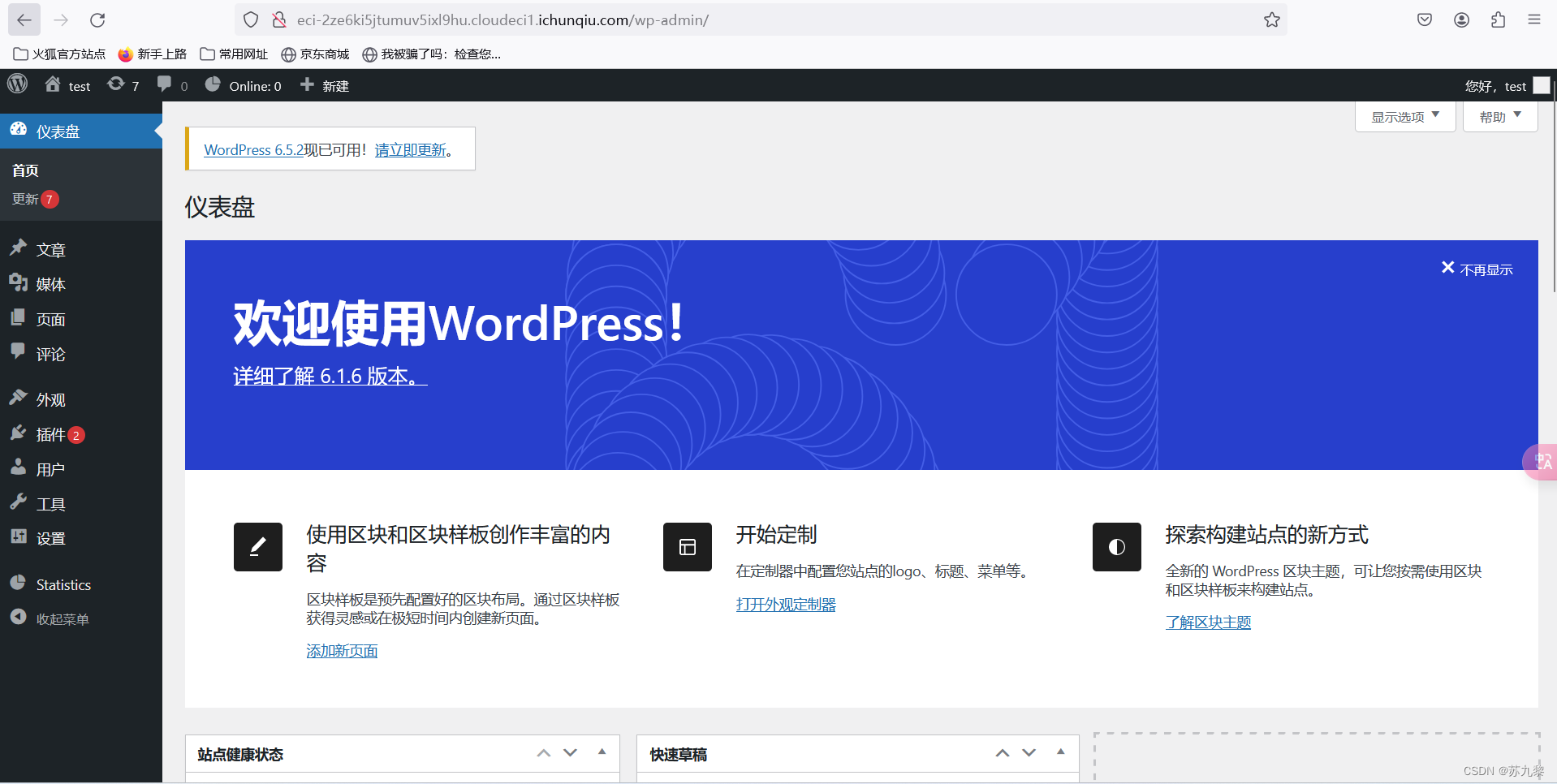The height and width of the screenshot is (784, 1557).
Task: Open the 文章 posts menu
Action: pyautogui.click(x=81, y=250)
